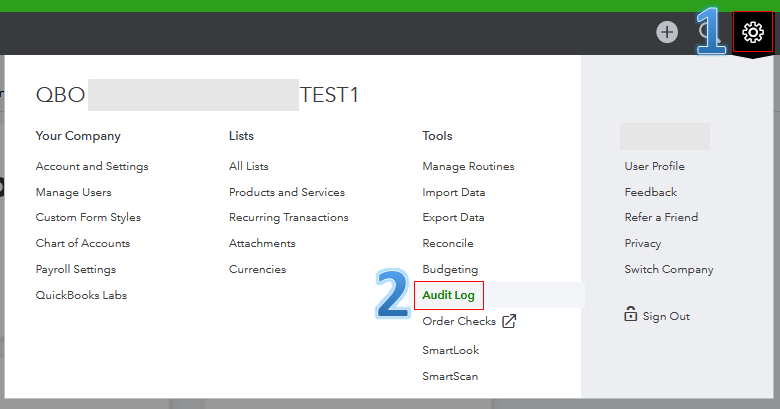Click the external link icon beside Order Checks
The height and width of the screenshot is (409, 780).
point(509,321)
